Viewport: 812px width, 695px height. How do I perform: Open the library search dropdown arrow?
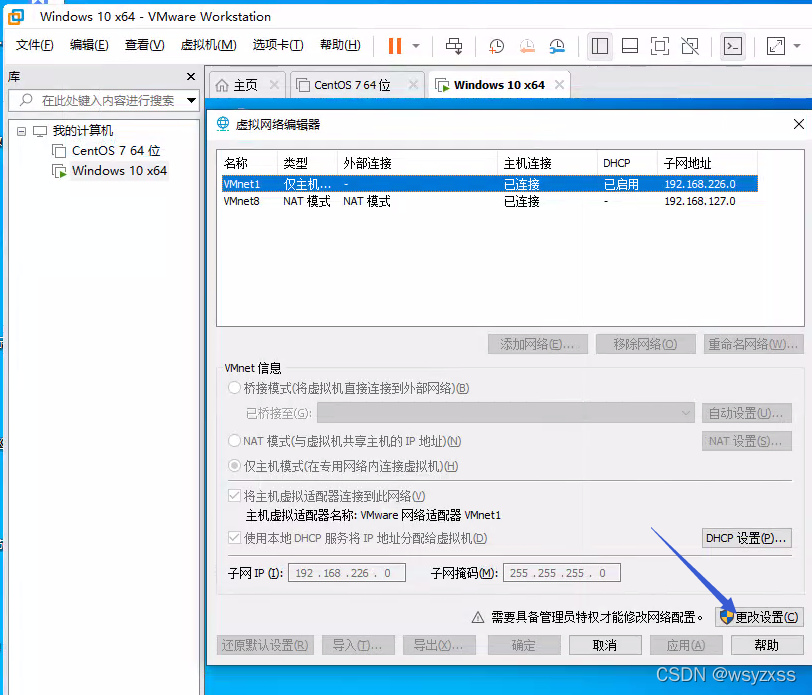point(192,100)
